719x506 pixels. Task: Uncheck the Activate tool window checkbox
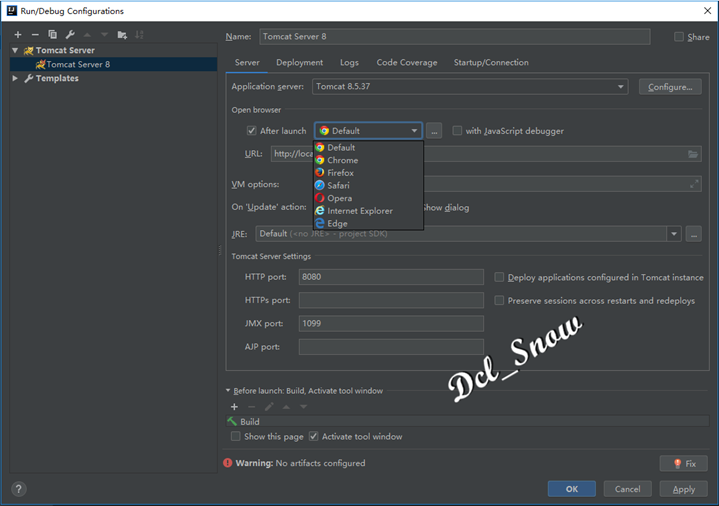pos(314,436)
